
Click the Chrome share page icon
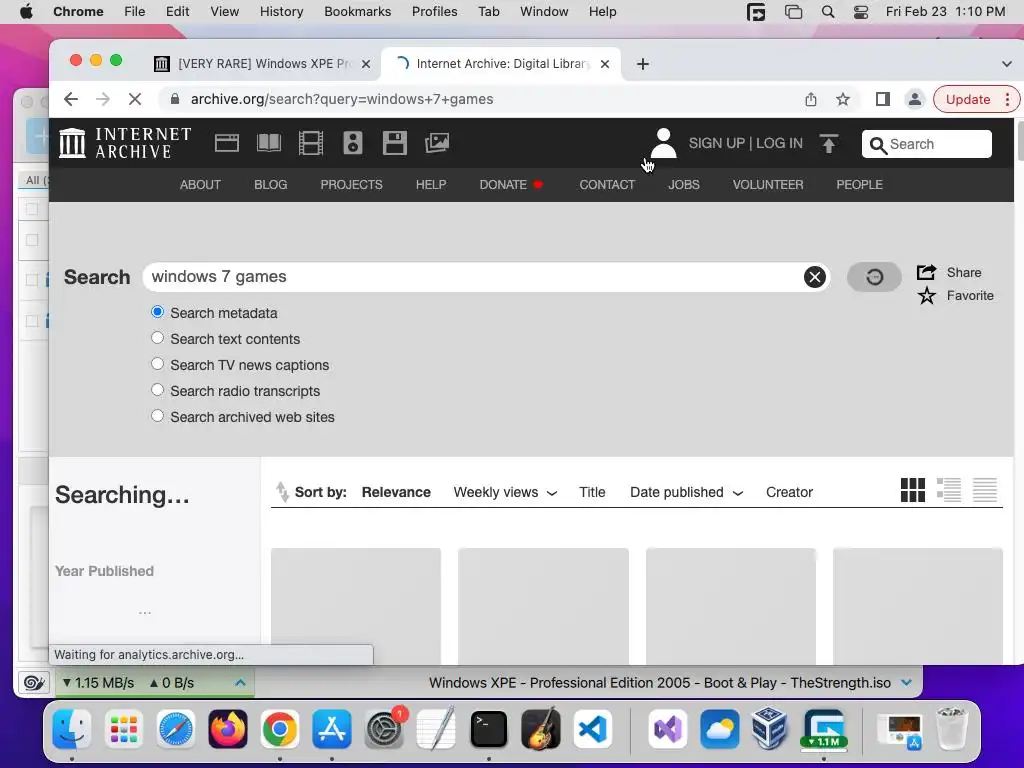tap(810, 99)
